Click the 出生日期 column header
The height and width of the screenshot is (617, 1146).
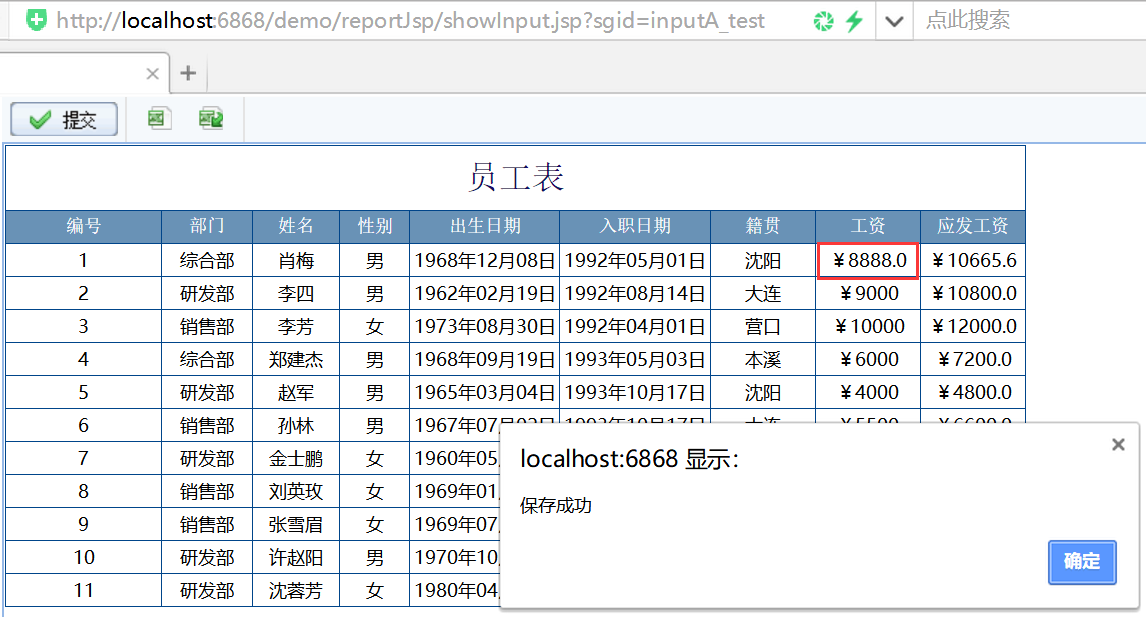[485, 227]
